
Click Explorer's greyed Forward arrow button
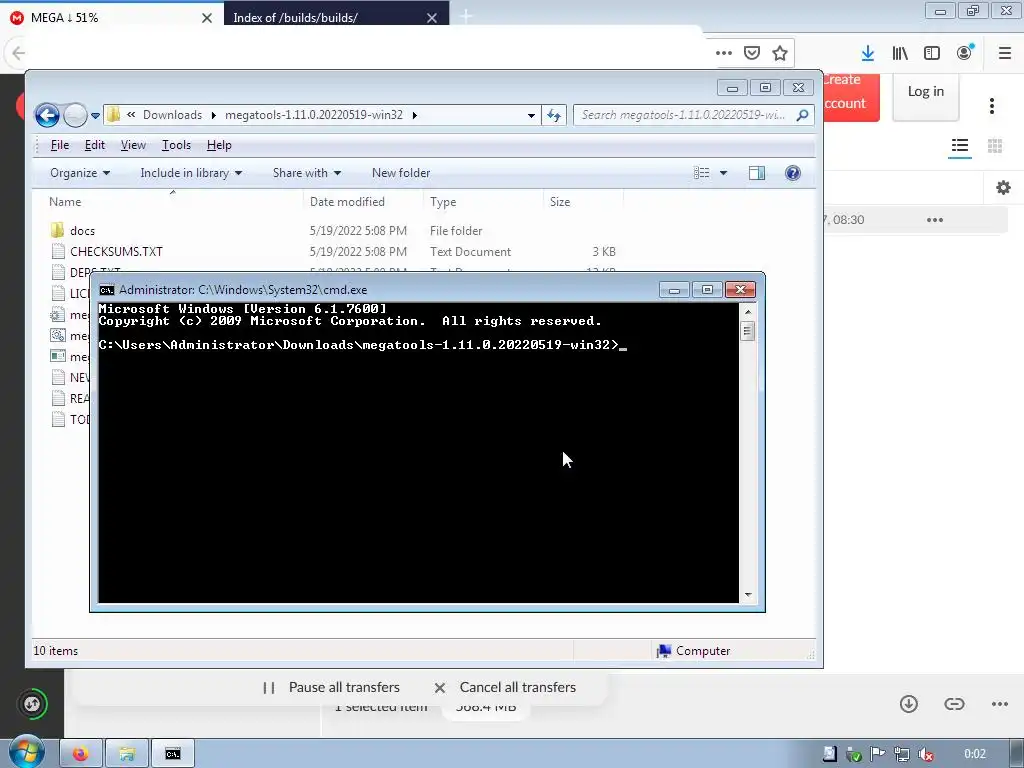coord(75,116)
